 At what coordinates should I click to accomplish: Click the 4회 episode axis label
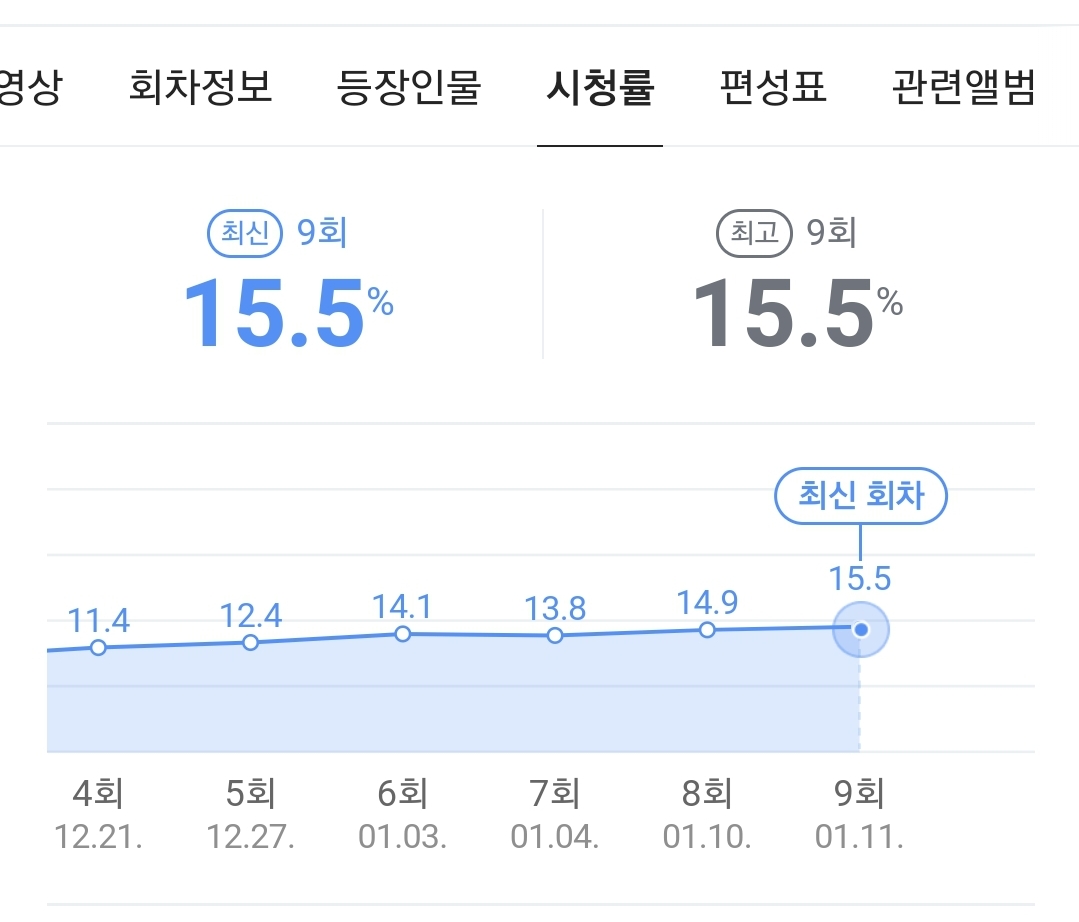click(x=98, y=795)
